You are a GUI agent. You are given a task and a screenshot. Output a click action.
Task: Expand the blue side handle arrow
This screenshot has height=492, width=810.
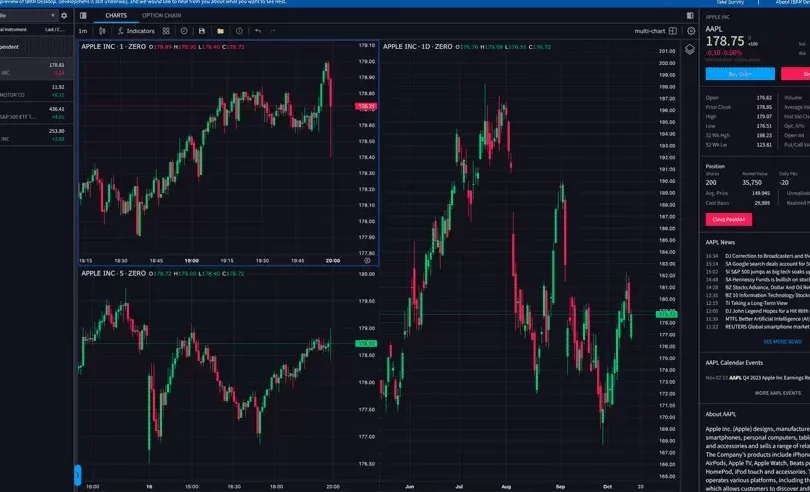click(77, 475)
